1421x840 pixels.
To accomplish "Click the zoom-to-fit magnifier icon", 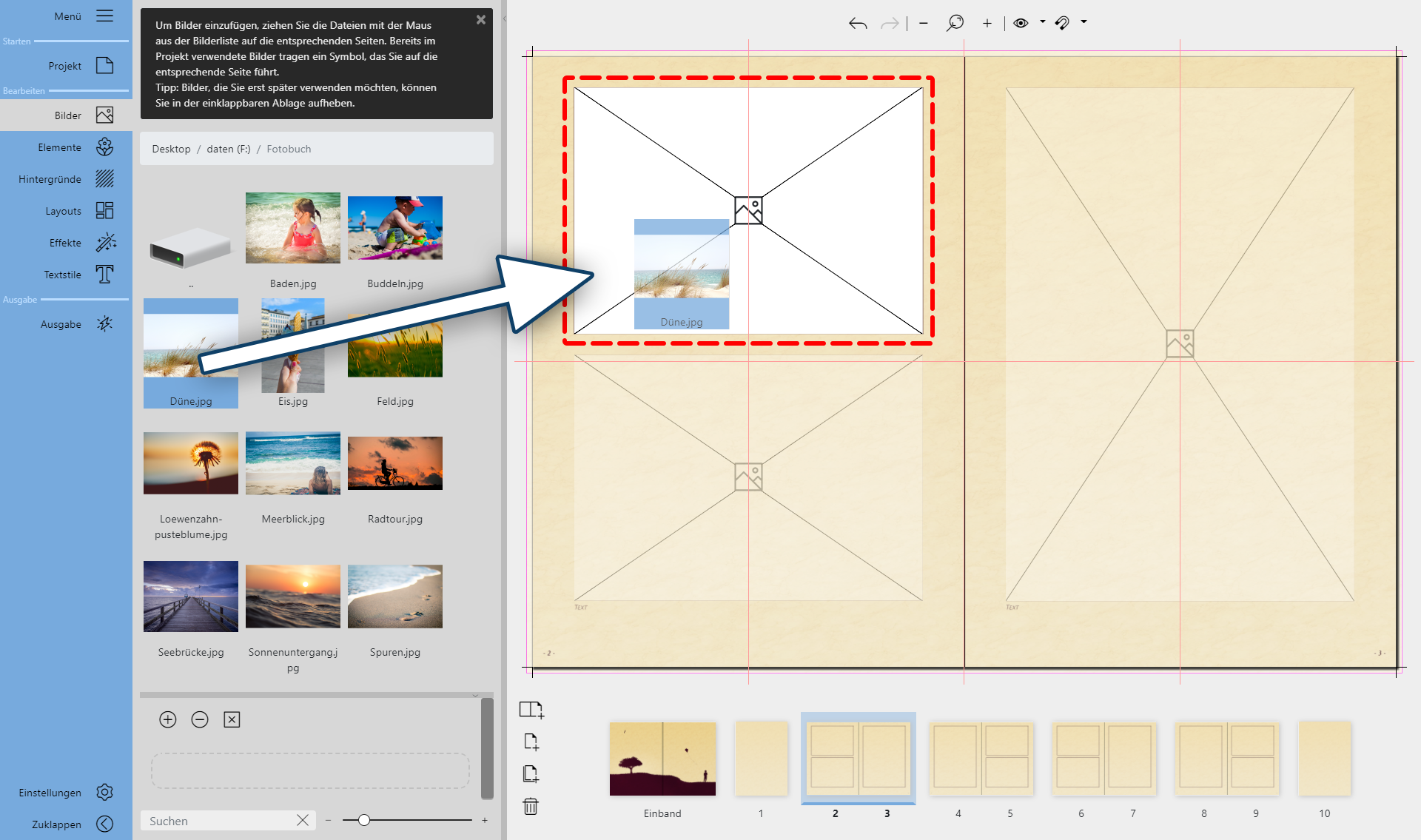I will pos(955,23).
